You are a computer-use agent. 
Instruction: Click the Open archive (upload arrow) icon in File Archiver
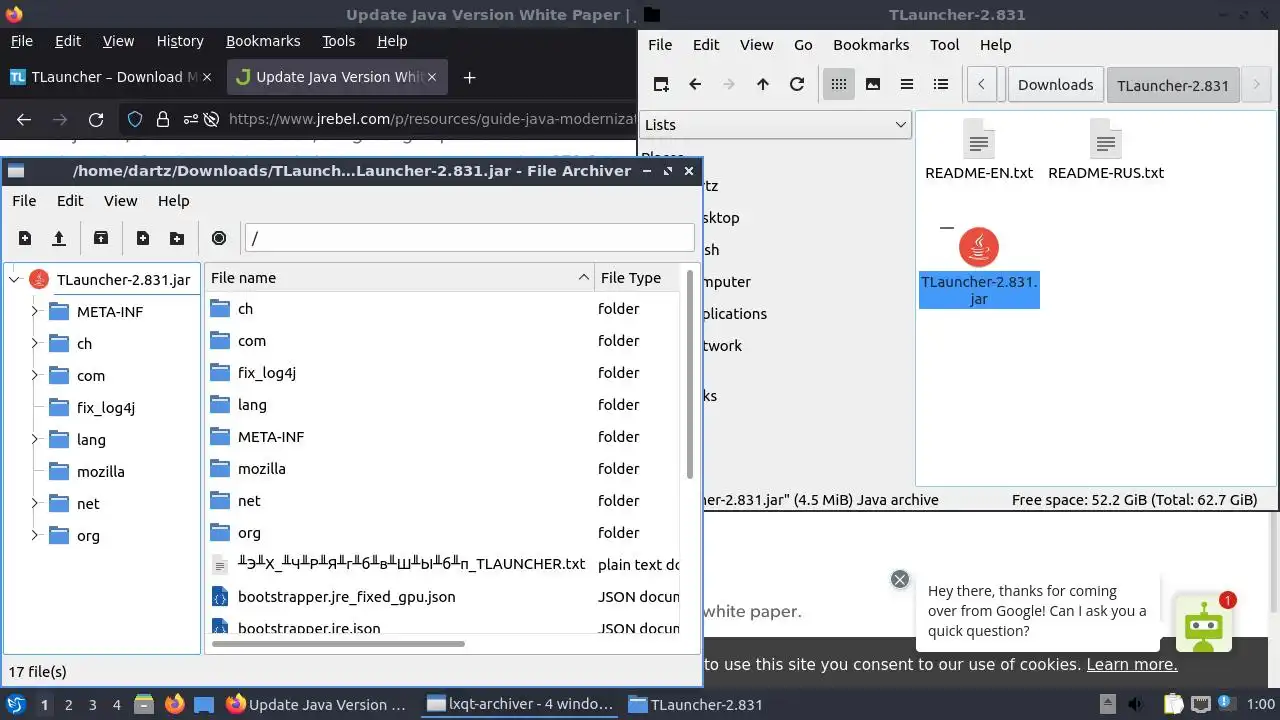point(59,238)
